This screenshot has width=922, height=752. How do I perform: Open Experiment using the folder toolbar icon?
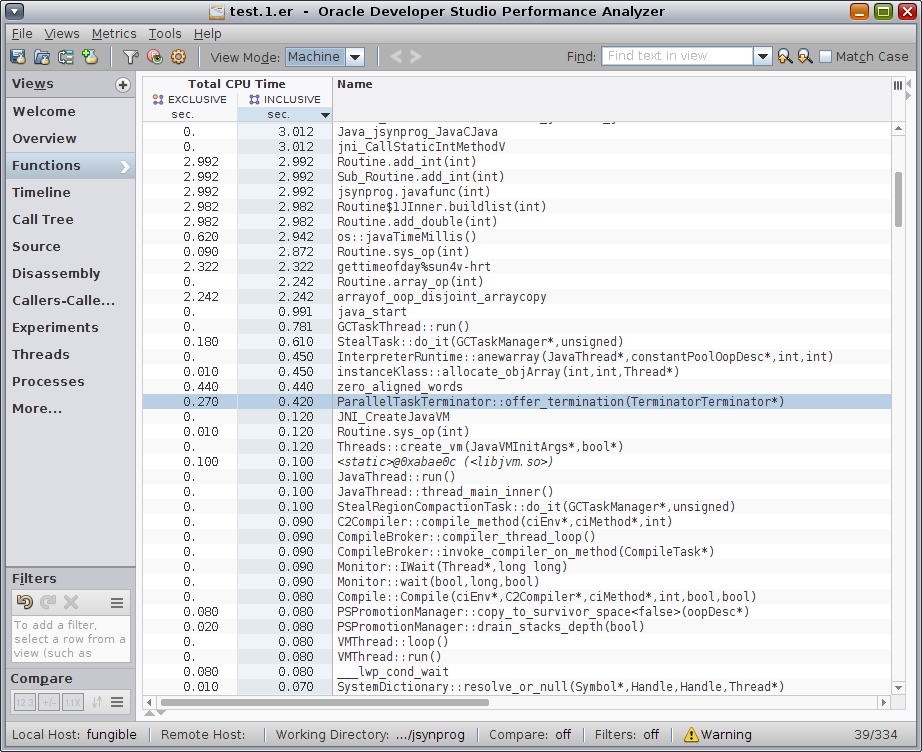pyautogui.click(x=42, y=56)
